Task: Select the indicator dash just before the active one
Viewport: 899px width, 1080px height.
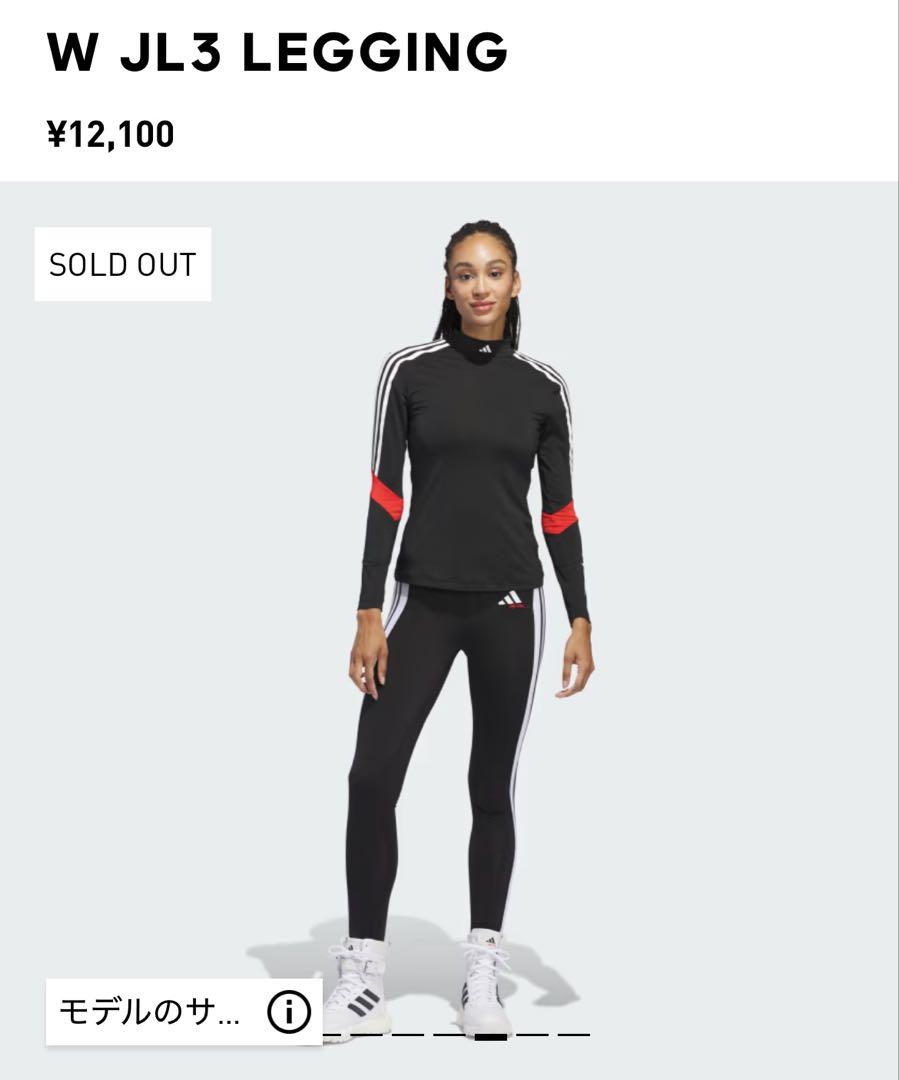Action: tap(450, 1035)
